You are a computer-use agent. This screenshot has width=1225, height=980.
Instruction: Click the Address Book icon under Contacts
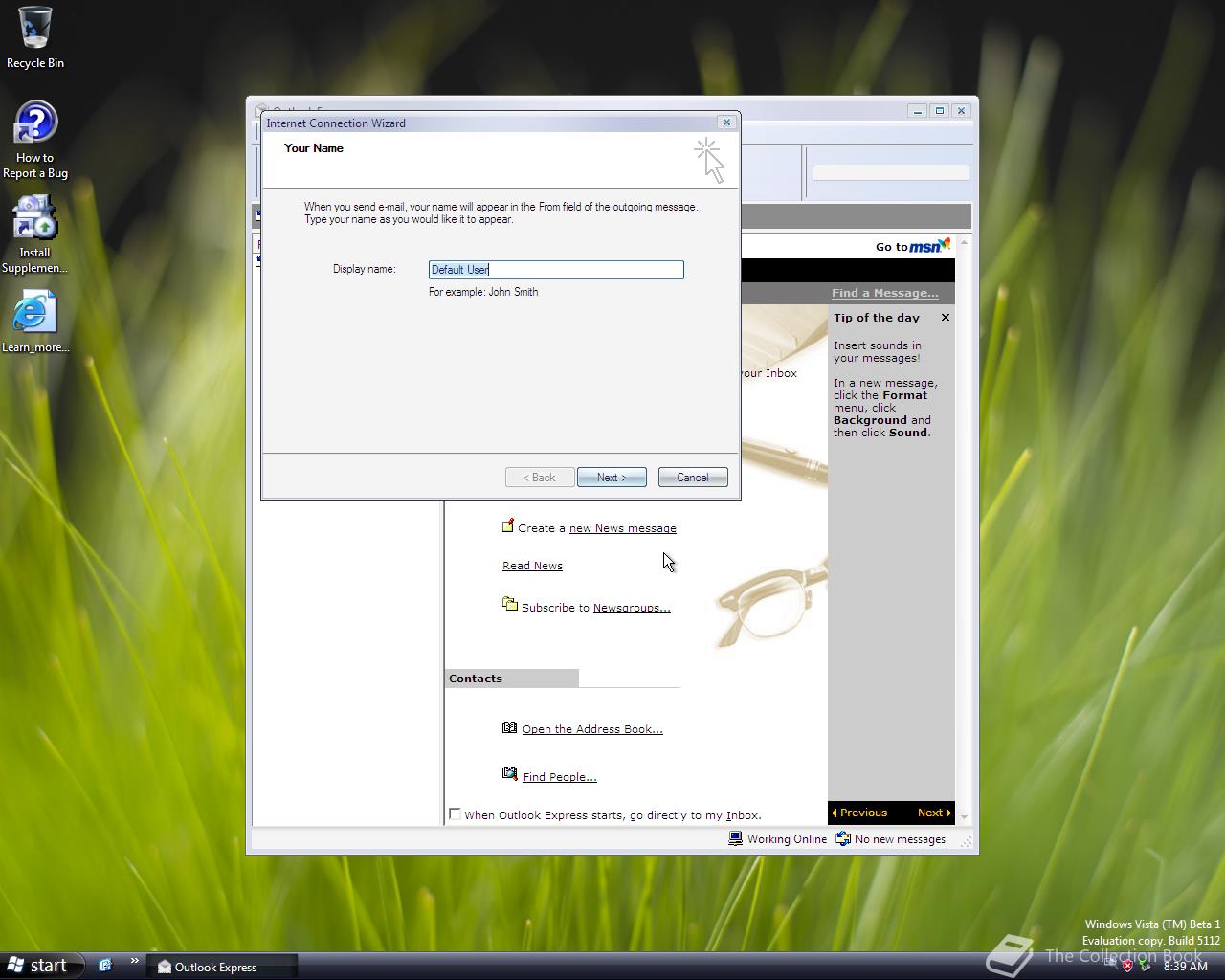(x=509, y=727)
